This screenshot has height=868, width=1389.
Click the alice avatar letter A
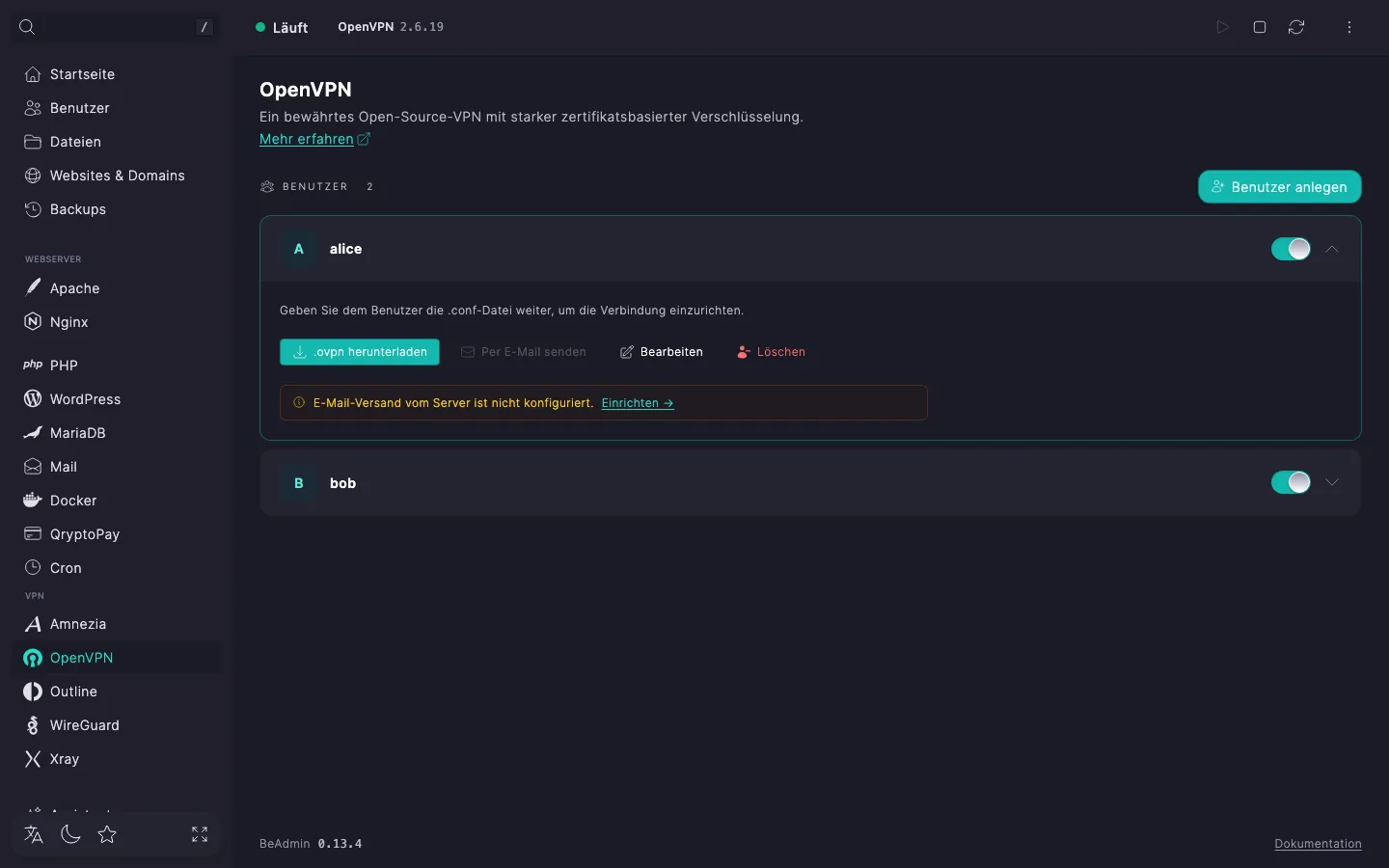pyautogui.click(x=299, y=249)
